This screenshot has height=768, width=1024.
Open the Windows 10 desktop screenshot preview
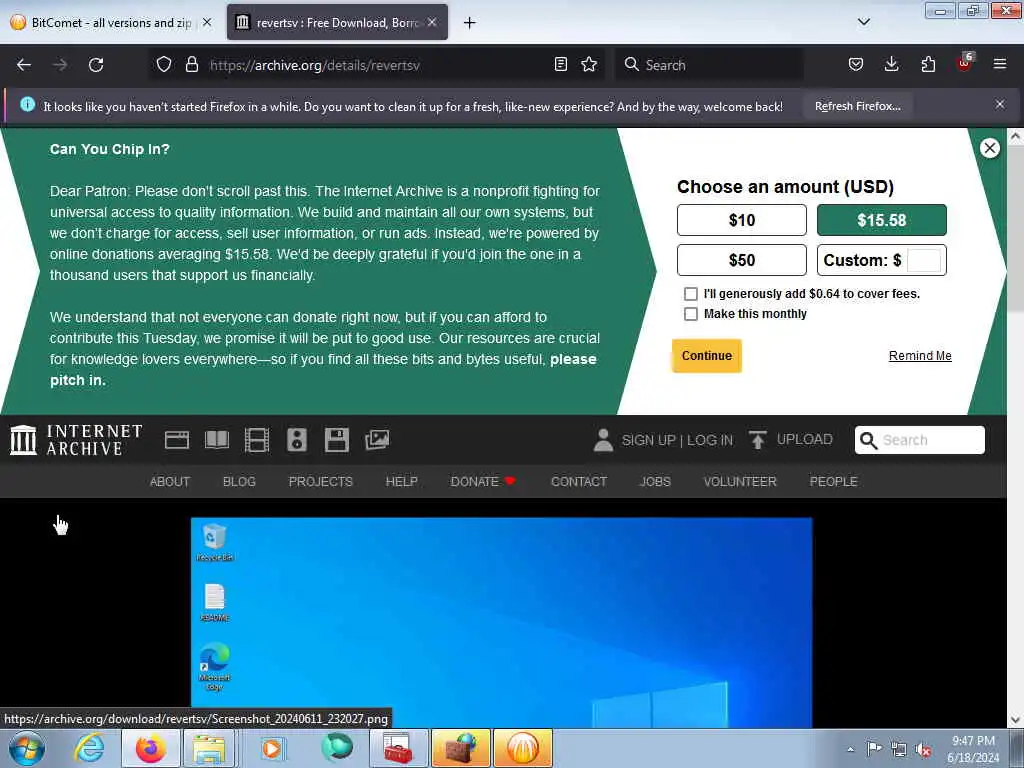point(502,622)
